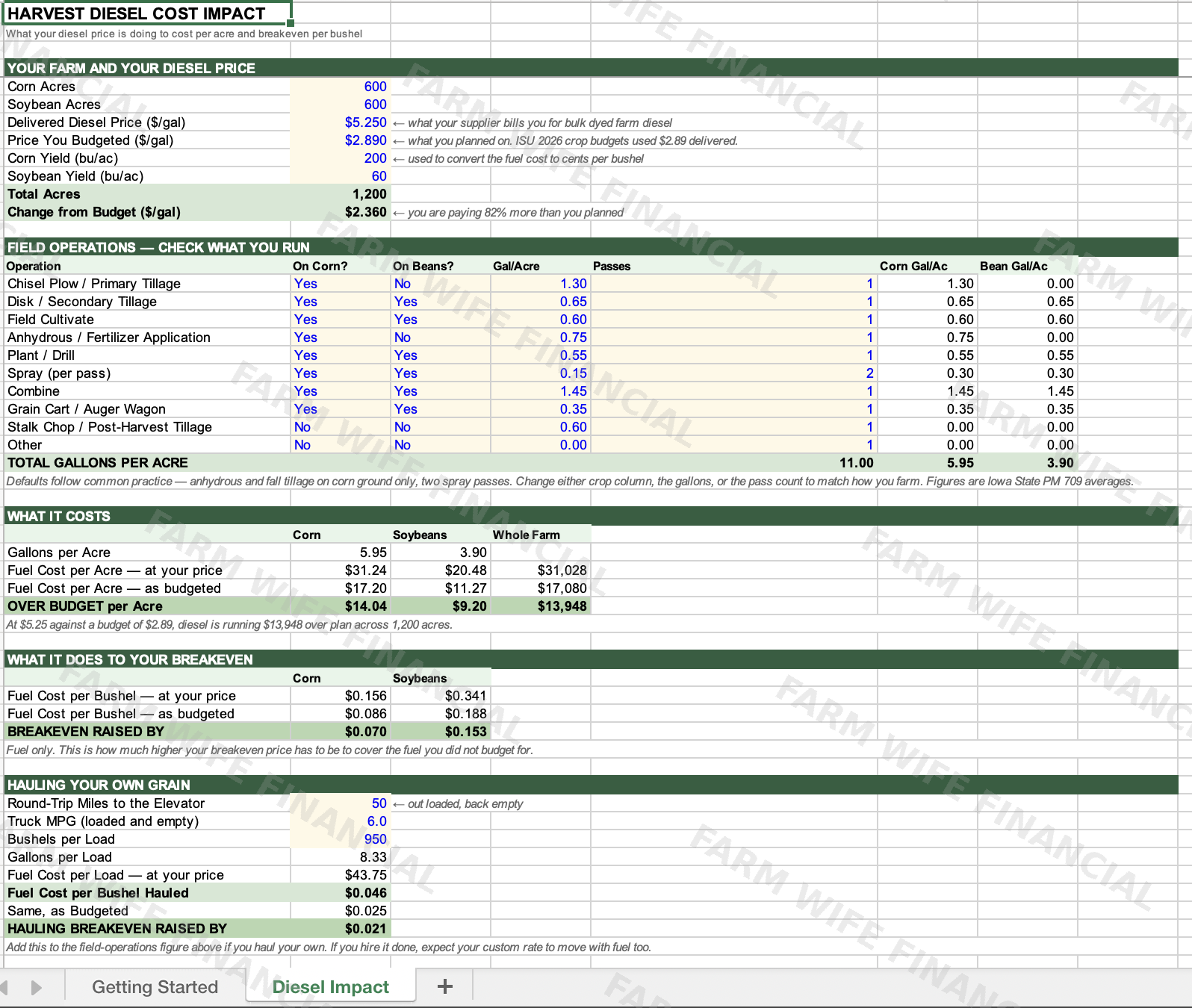
Task: Select the WHAT IT COSTS section header
Action: (592, 516)
